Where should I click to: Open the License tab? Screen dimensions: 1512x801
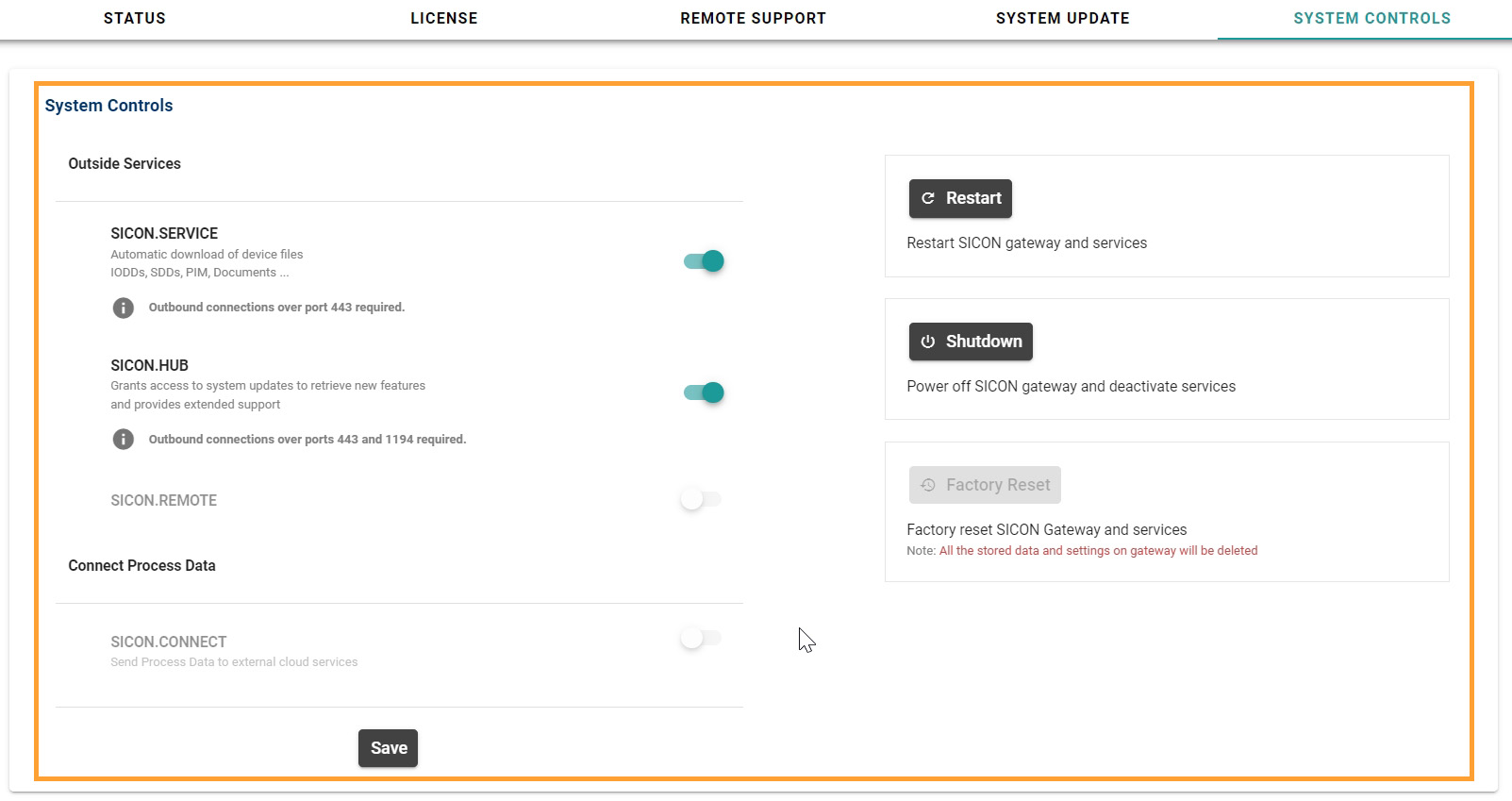point(444,18)
